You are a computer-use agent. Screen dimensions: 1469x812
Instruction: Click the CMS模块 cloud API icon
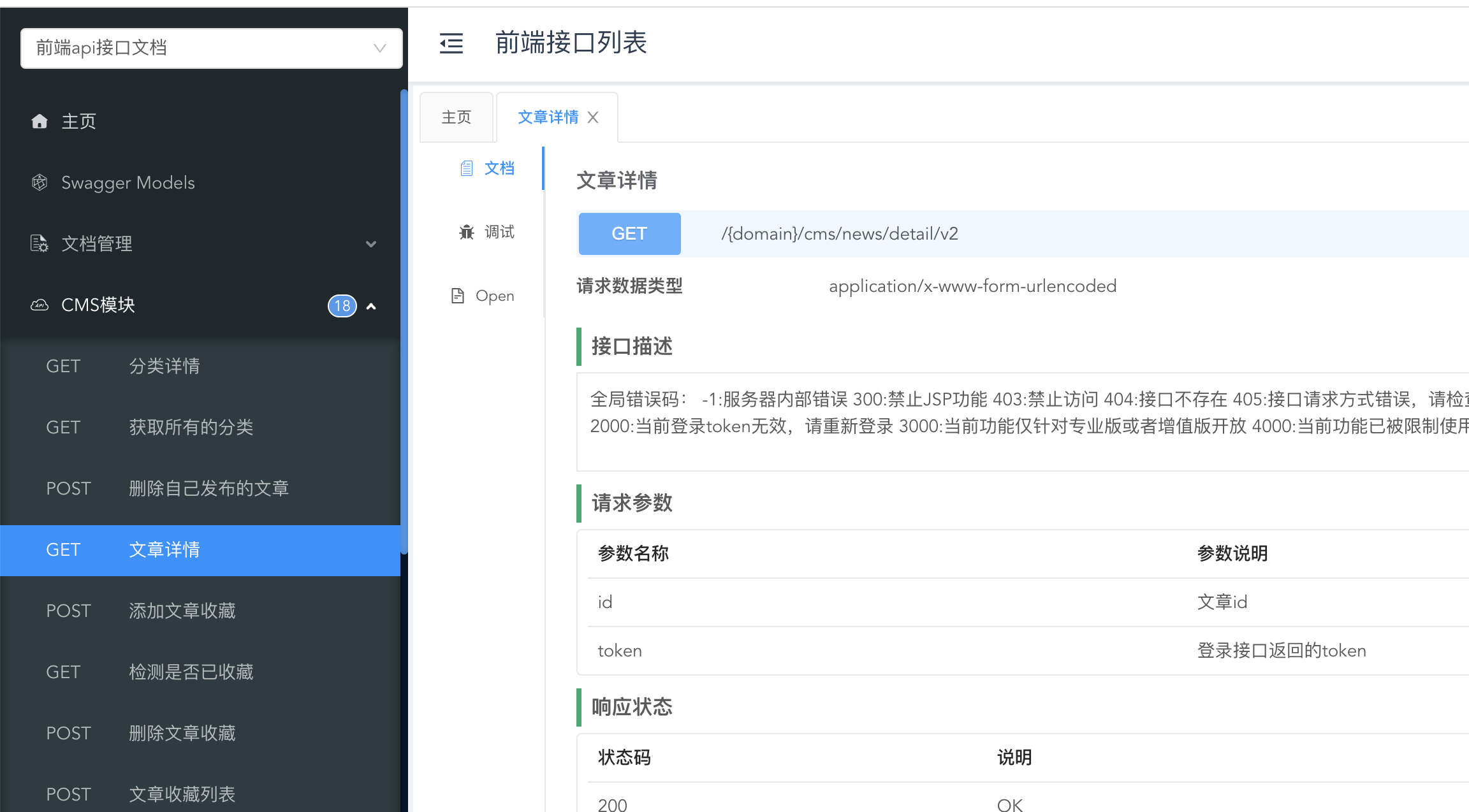40,305
